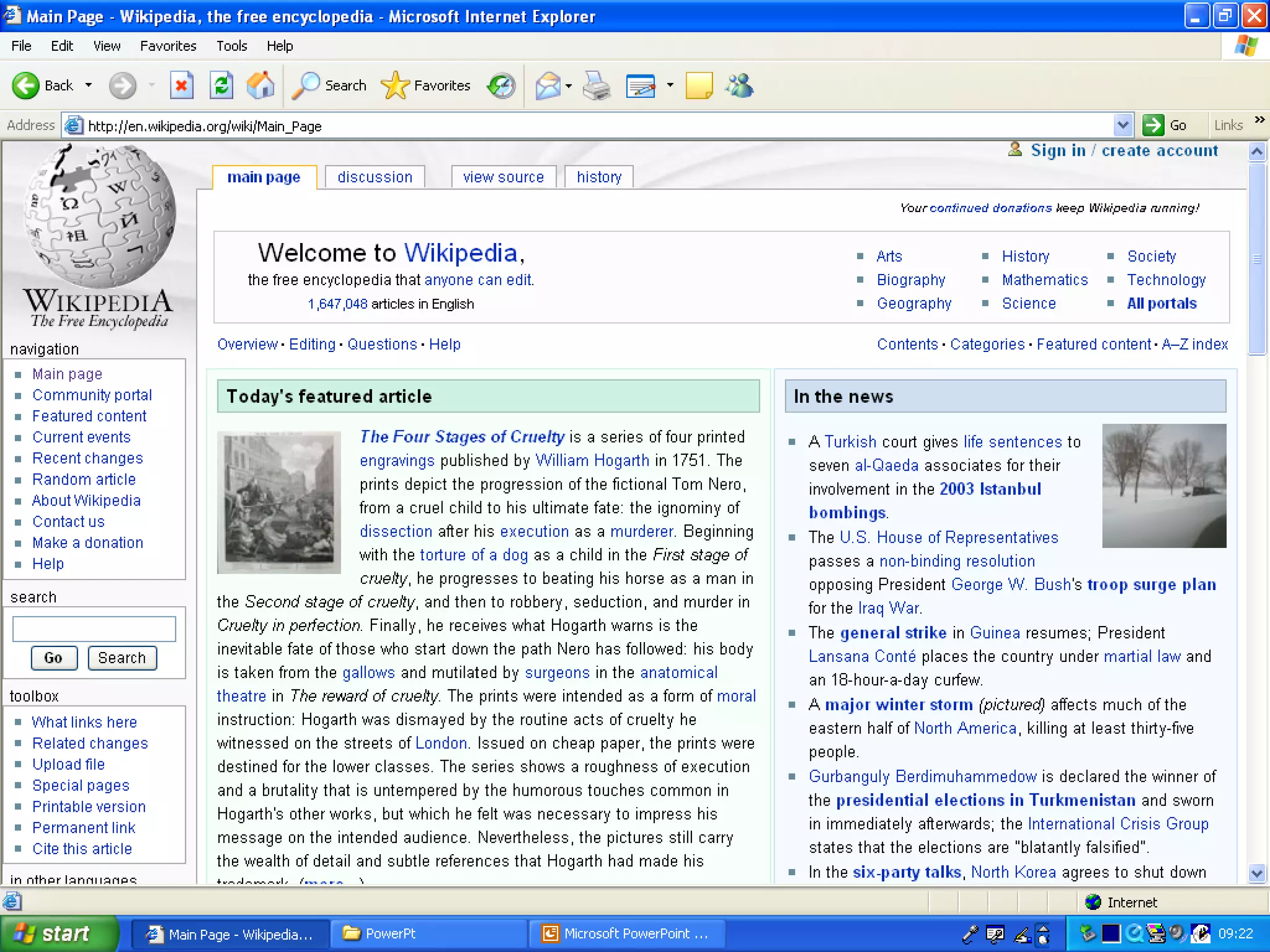Open the History toolbar icon
1270x952 pixels.
(x=501, y=86)
